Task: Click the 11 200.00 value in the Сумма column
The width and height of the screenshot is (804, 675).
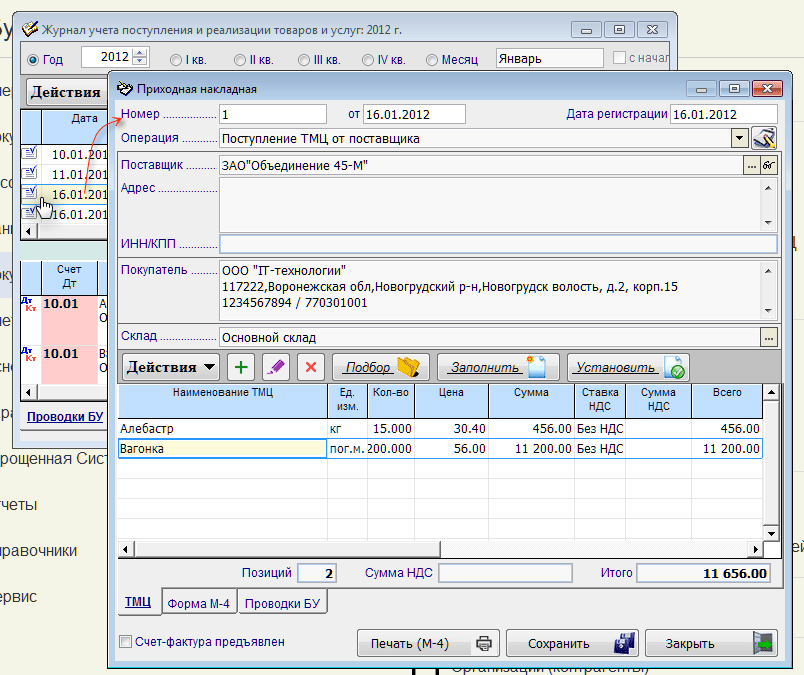Action: point(531,448)
